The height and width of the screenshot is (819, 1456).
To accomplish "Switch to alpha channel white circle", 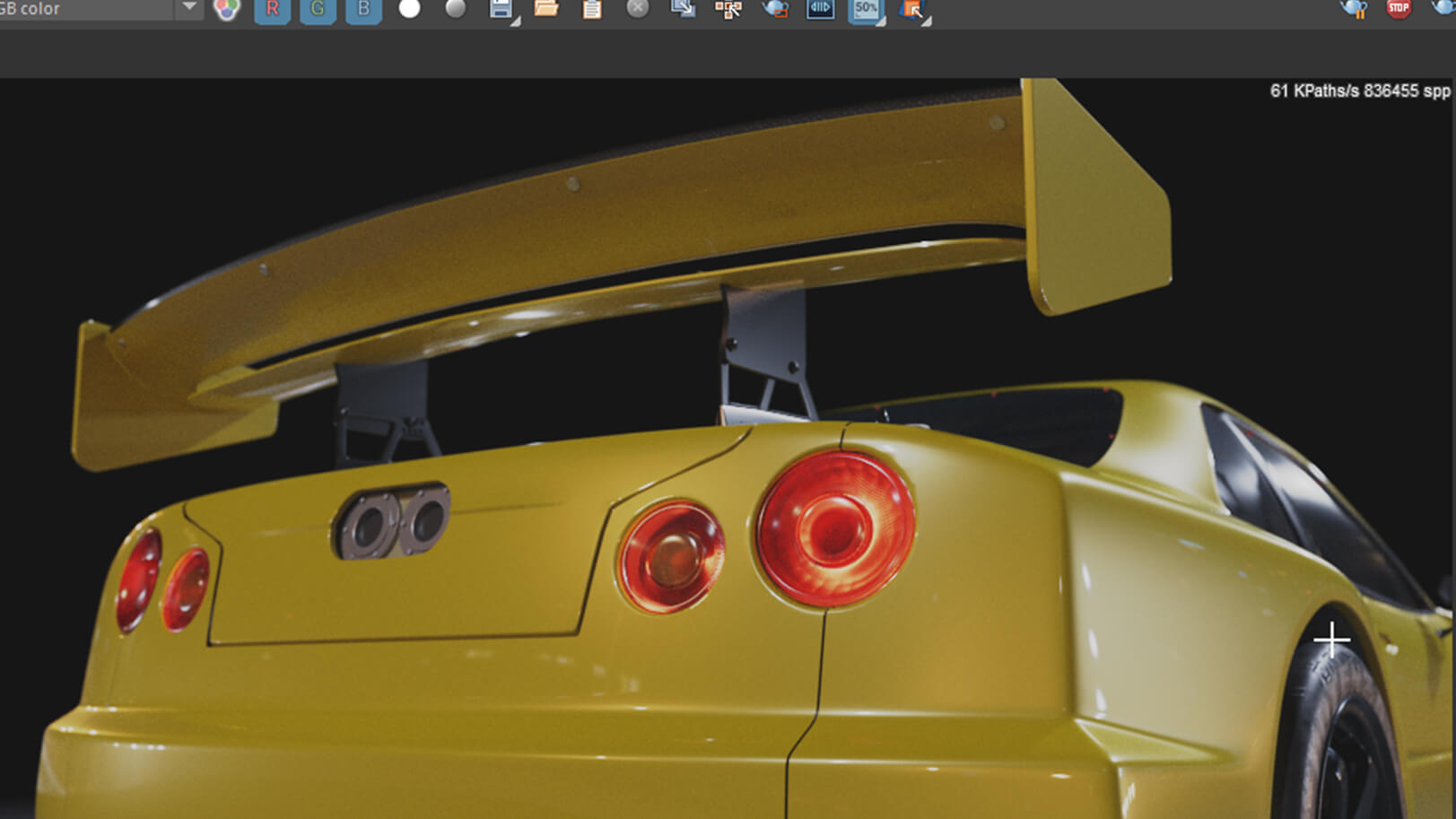I will [409, 9].
